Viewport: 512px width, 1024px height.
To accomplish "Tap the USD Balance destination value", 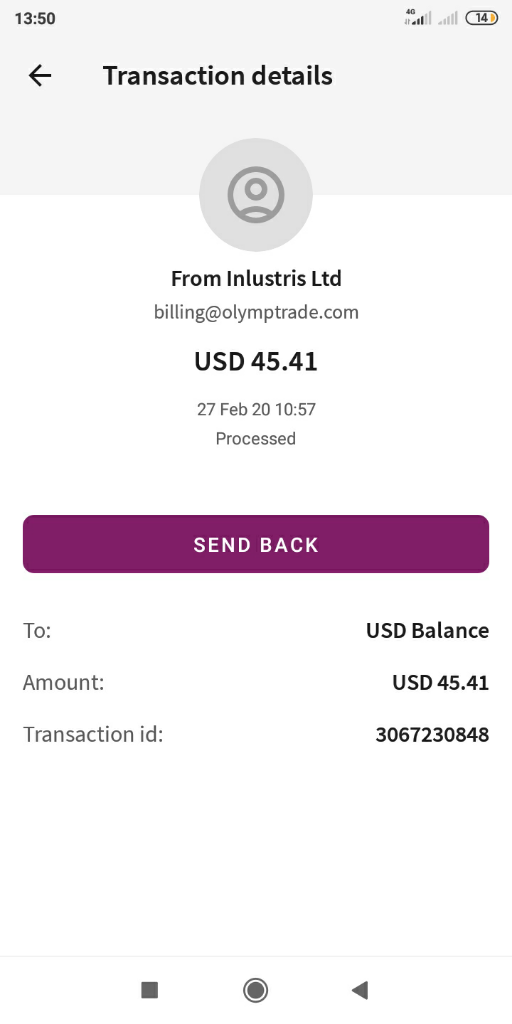I will 428,630.
